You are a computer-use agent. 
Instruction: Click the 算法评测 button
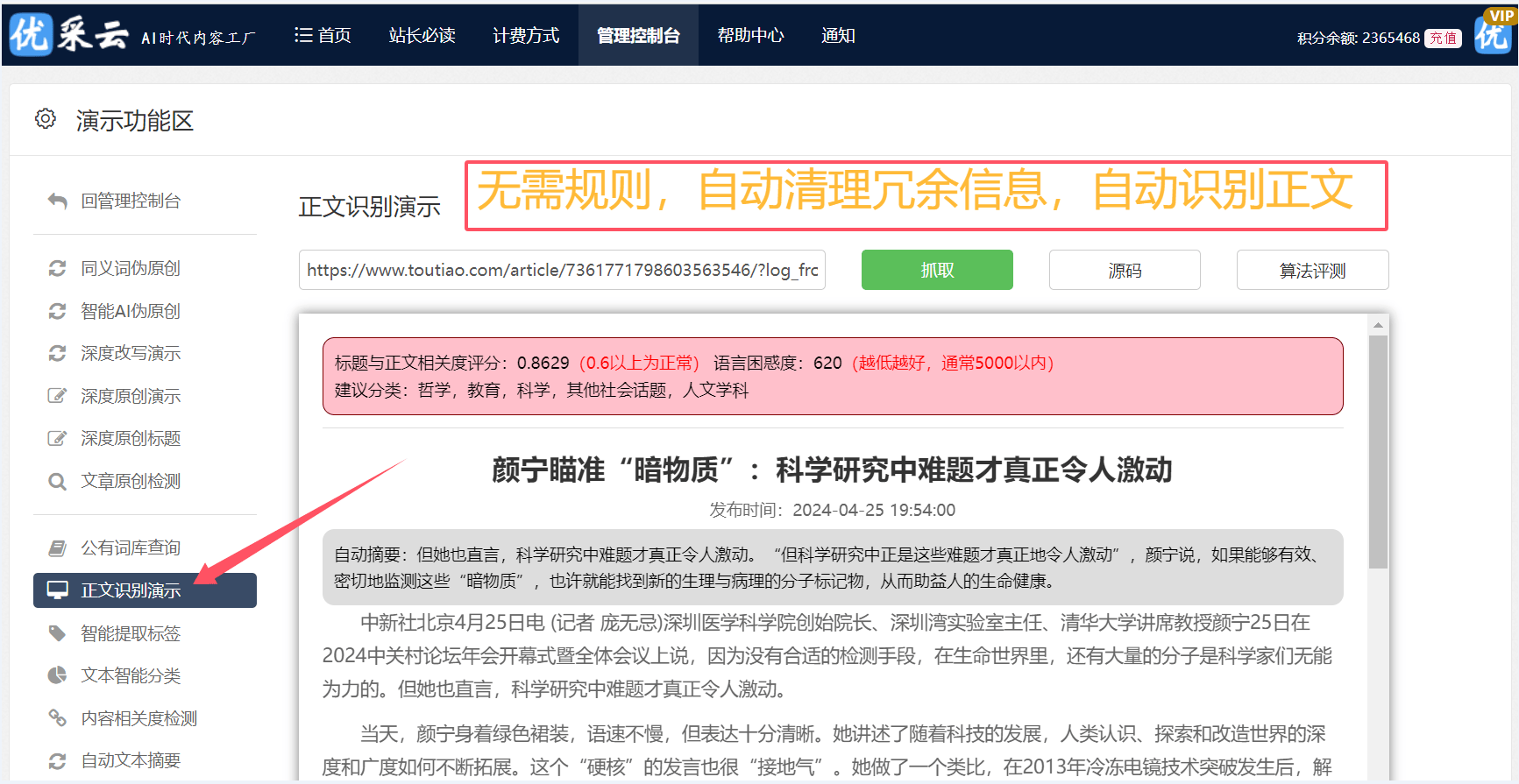pyautogui.click(x=1312, y=270)
